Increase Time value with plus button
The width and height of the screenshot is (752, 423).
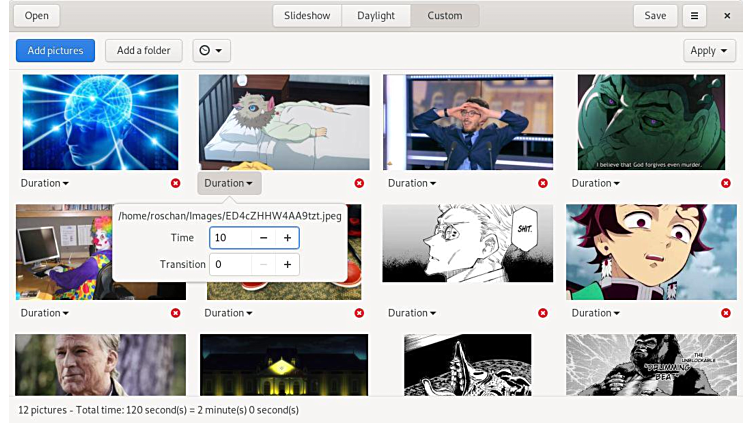click(287, 238)
